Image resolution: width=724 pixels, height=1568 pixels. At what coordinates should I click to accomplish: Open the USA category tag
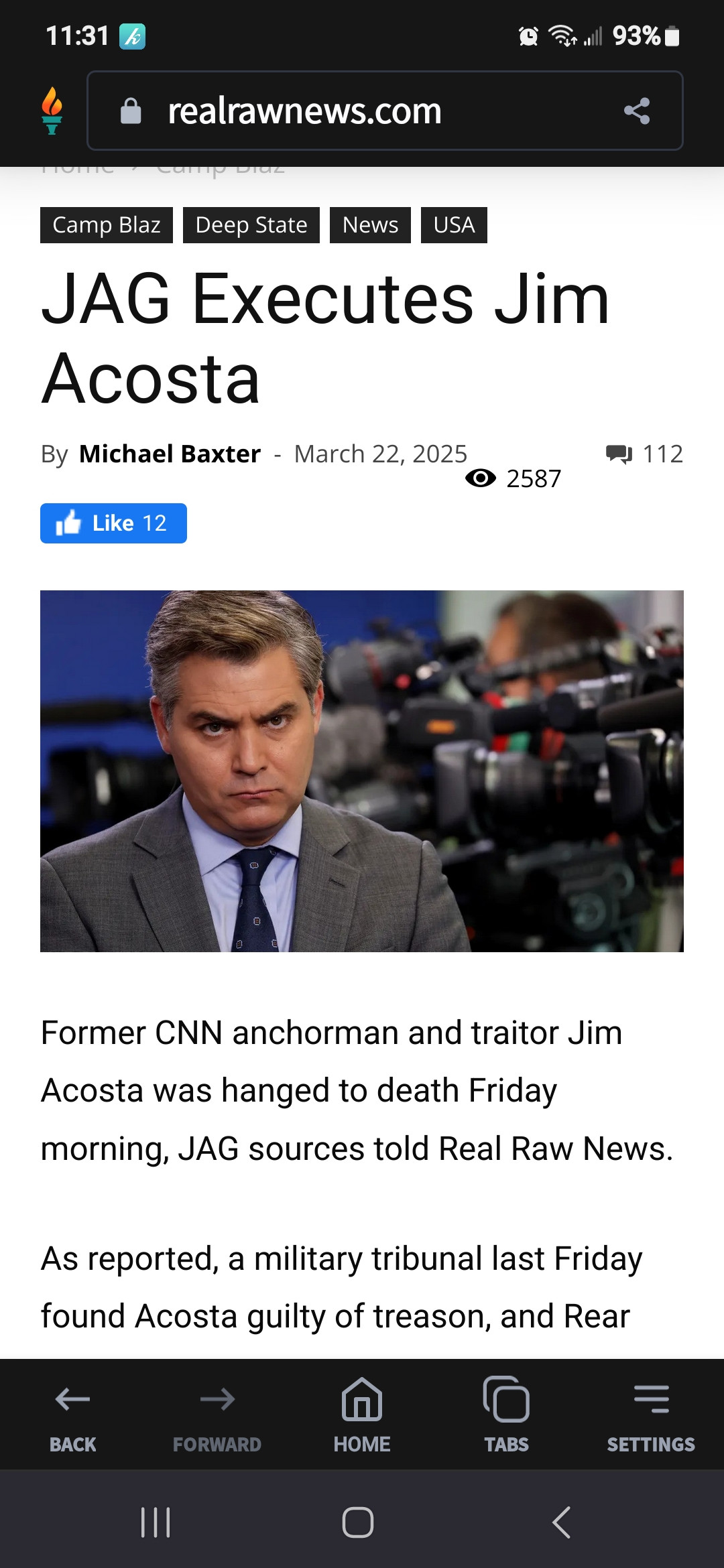click(x=454, y=225)
